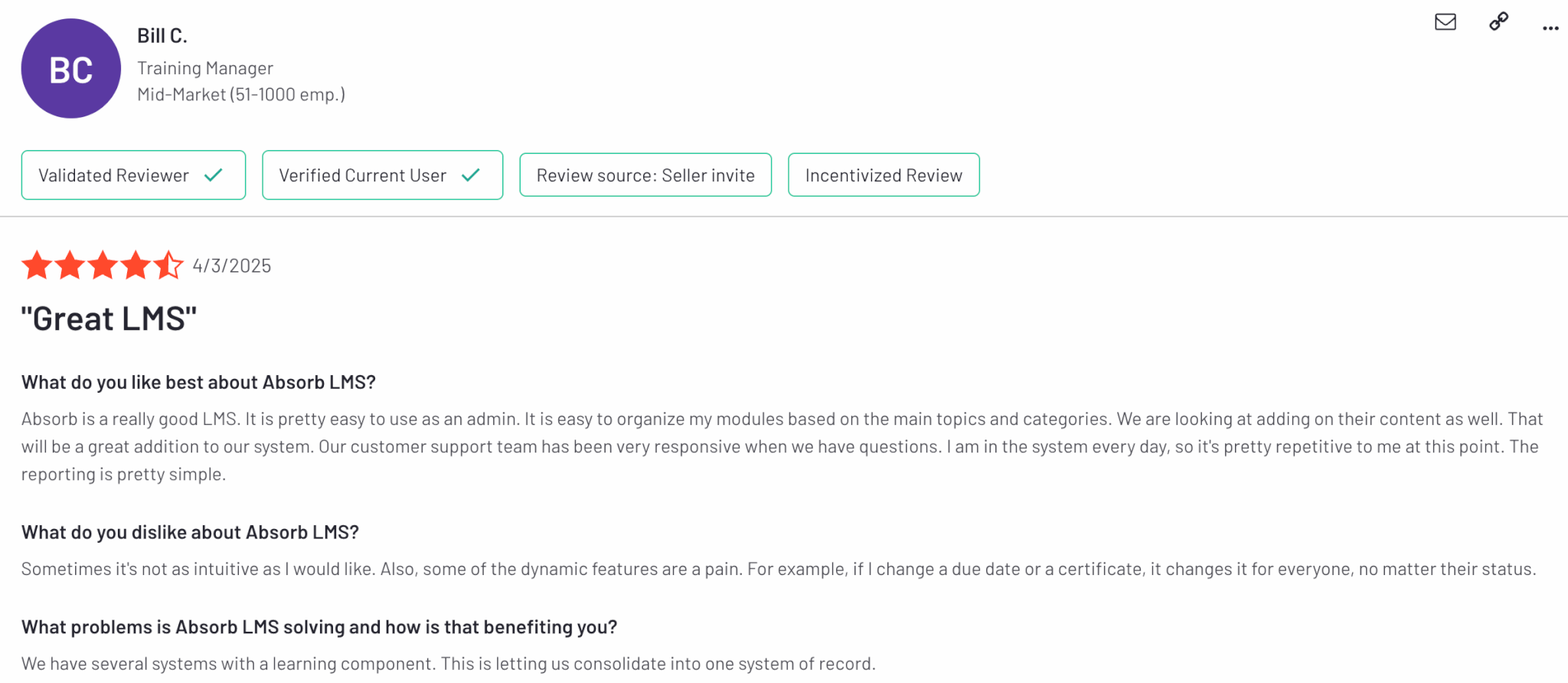Click "What do you dislike" heading
1568x683 pixels.
[x=190, y=532]
